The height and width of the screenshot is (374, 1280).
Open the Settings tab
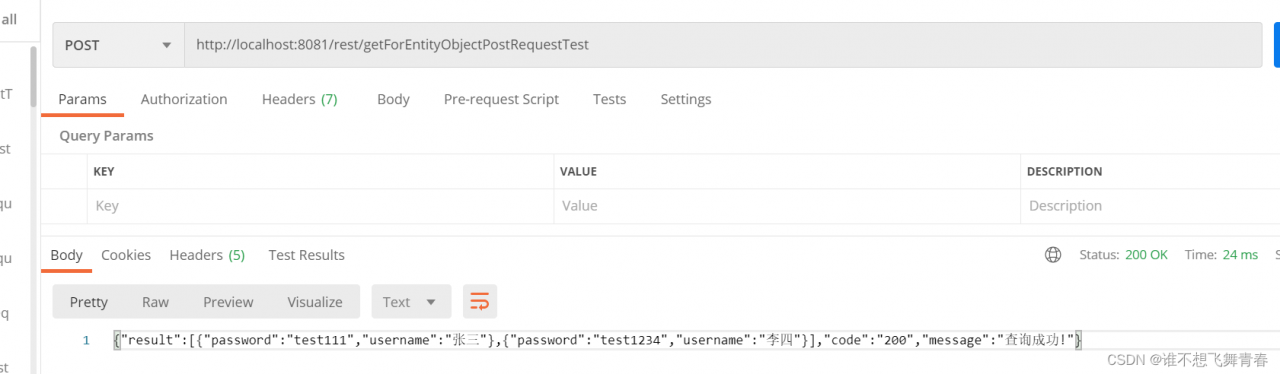(686, 99)
